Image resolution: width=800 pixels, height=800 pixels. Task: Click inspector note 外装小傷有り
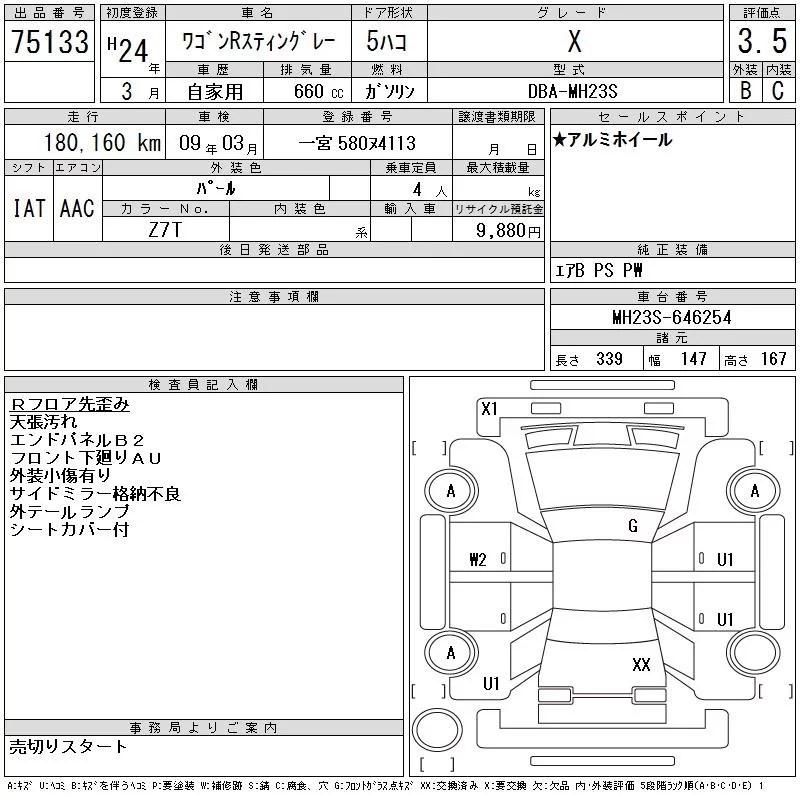coord(60,476)
